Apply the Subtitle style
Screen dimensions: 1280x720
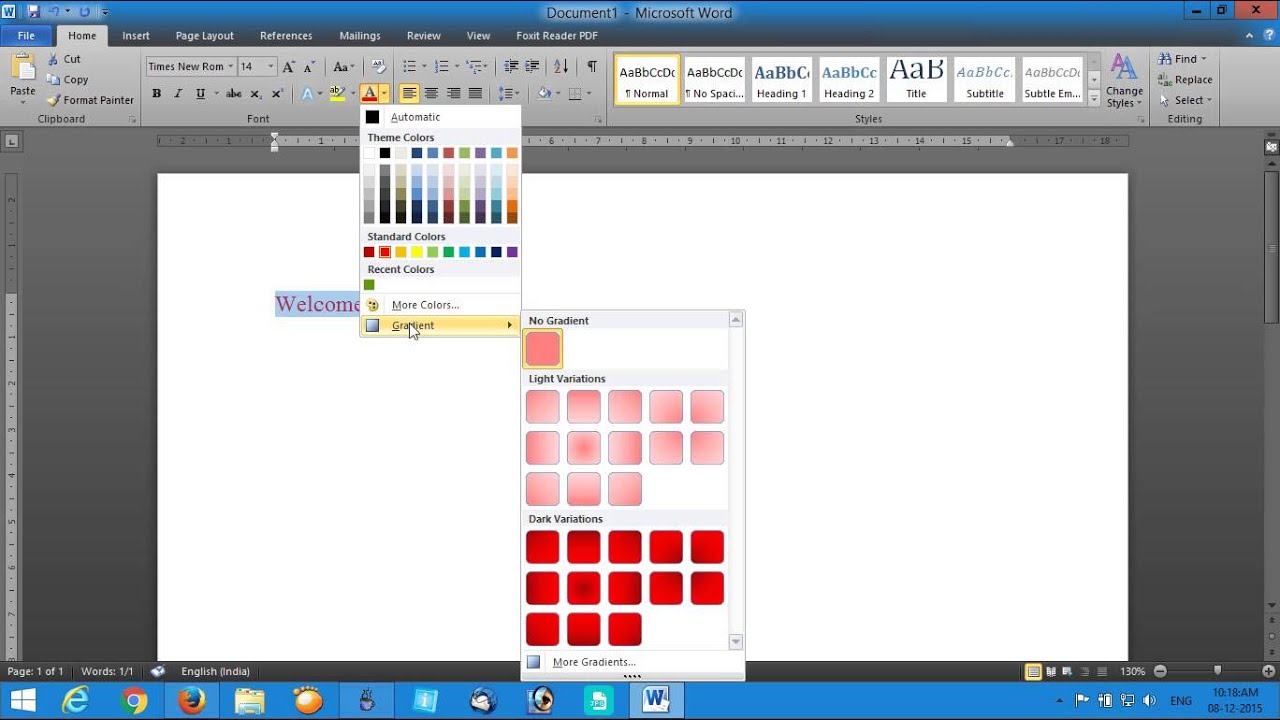pyautogui.click(x=984, y=80)
